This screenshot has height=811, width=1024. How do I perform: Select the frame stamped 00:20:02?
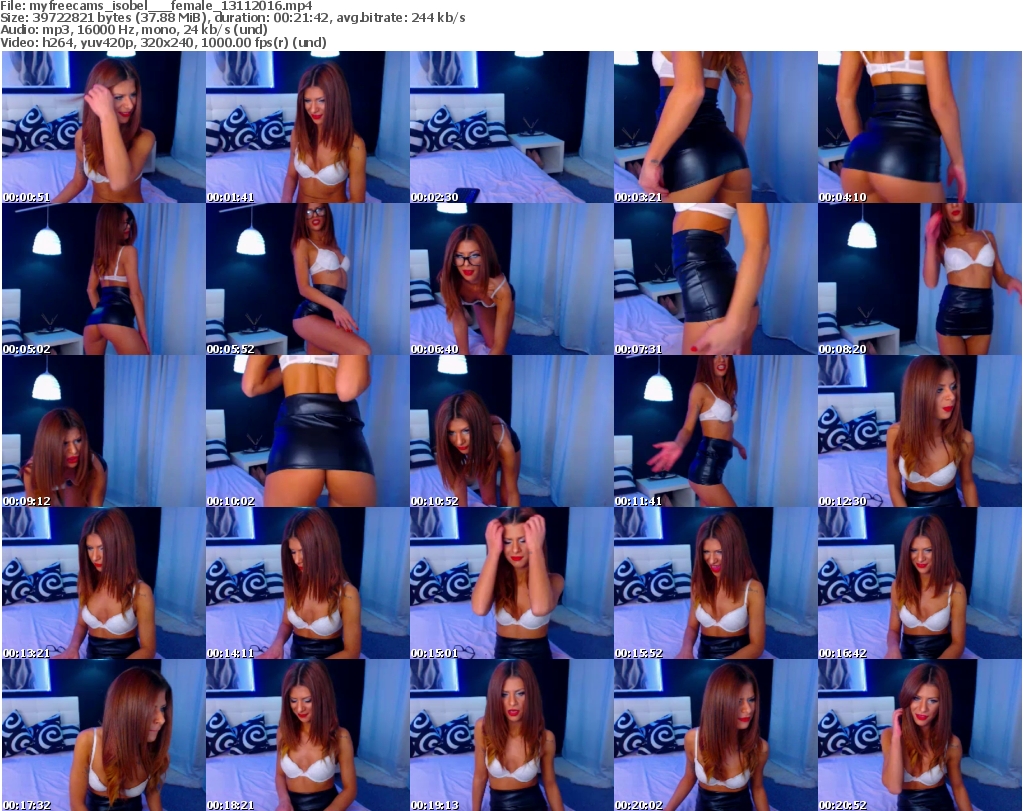click(x=715, y=735)
